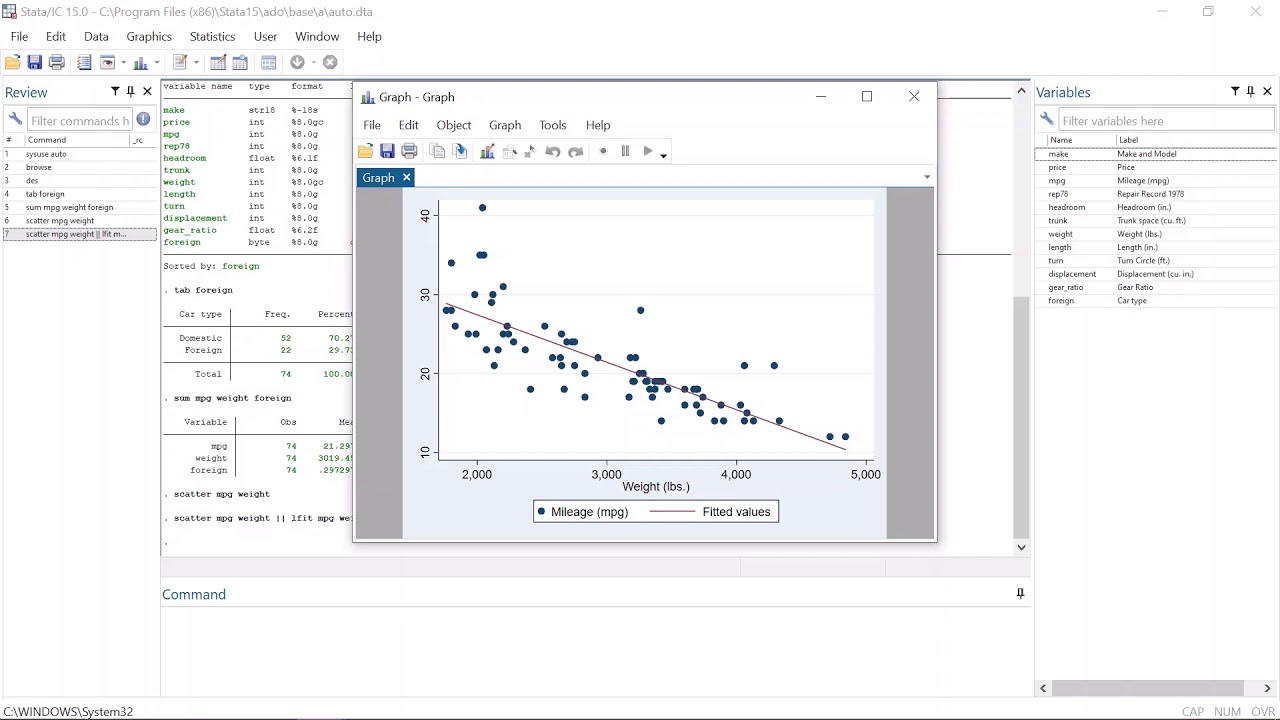The width and height of the screenshot is (1280, 720).
Task: Click the Pause recording button in Graph toolbar
Action: (625, 151)
